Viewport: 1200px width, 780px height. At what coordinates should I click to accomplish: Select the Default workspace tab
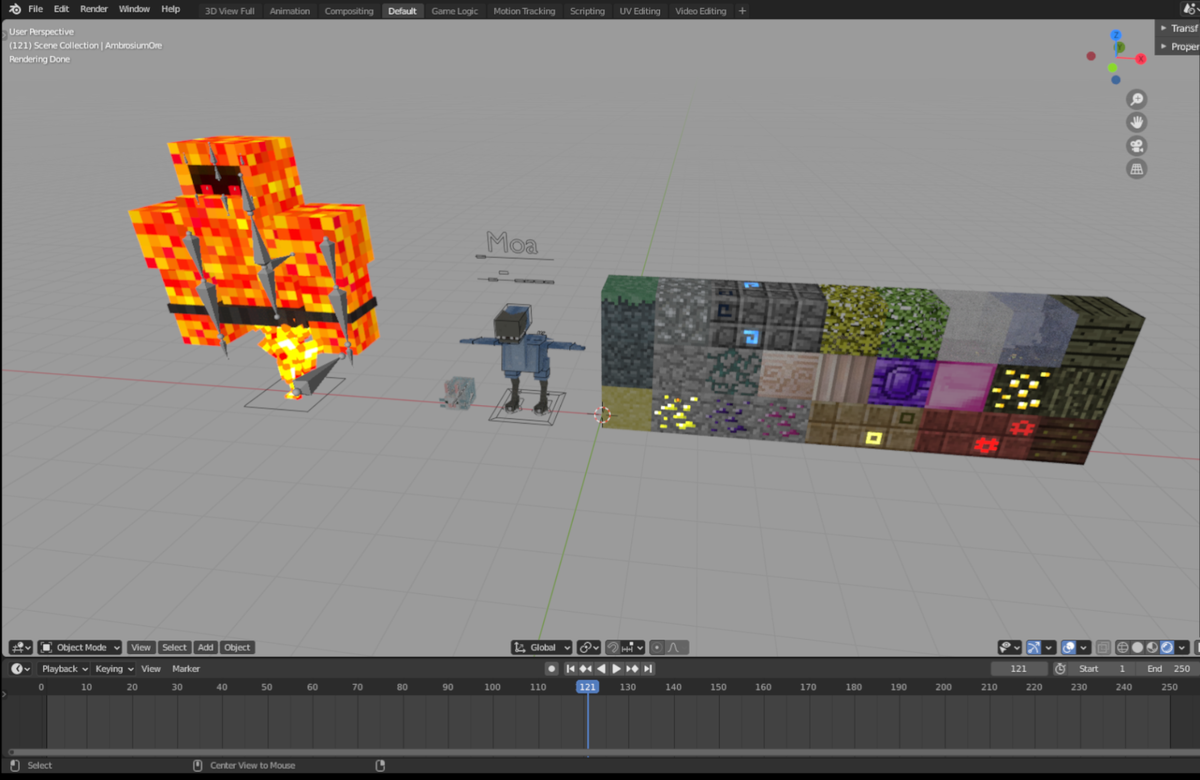pos(402,11)
